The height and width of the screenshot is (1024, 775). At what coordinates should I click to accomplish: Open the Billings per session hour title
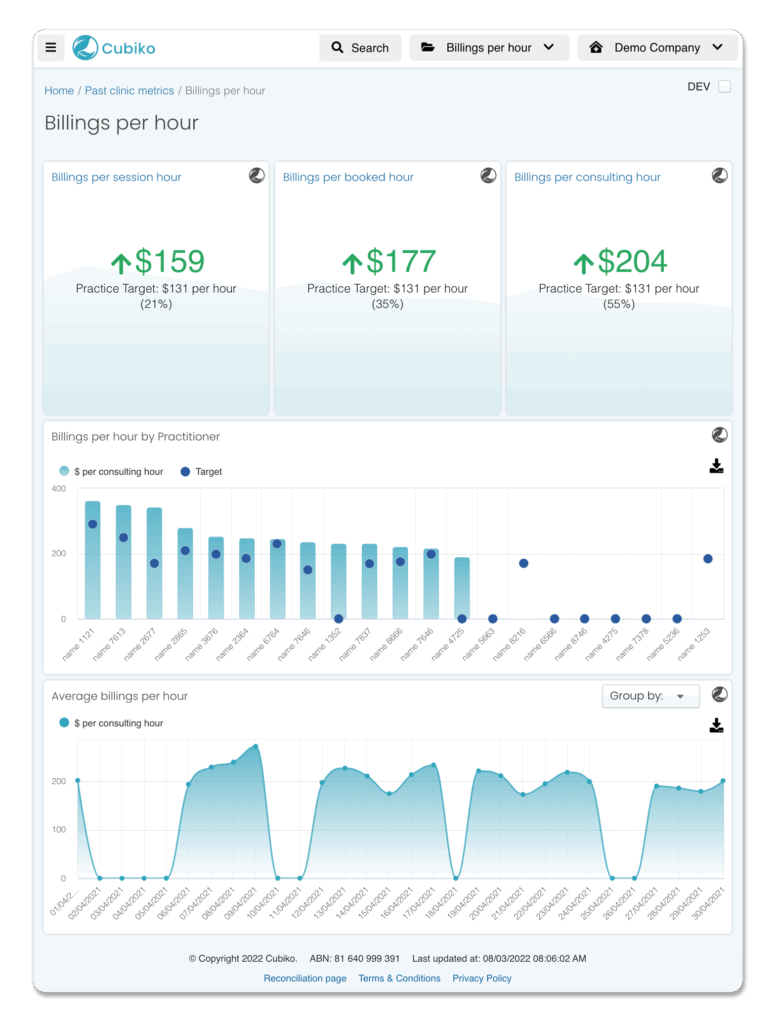pos(116,177)
